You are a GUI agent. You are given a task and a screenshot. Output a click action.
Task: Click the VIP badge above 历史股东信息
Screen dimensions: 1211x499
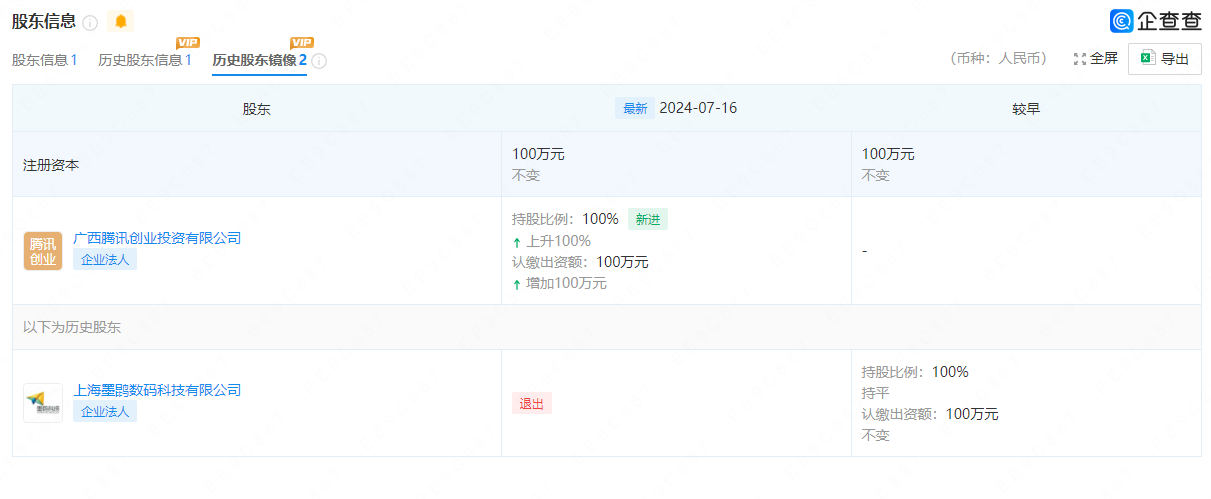point(187,42)
